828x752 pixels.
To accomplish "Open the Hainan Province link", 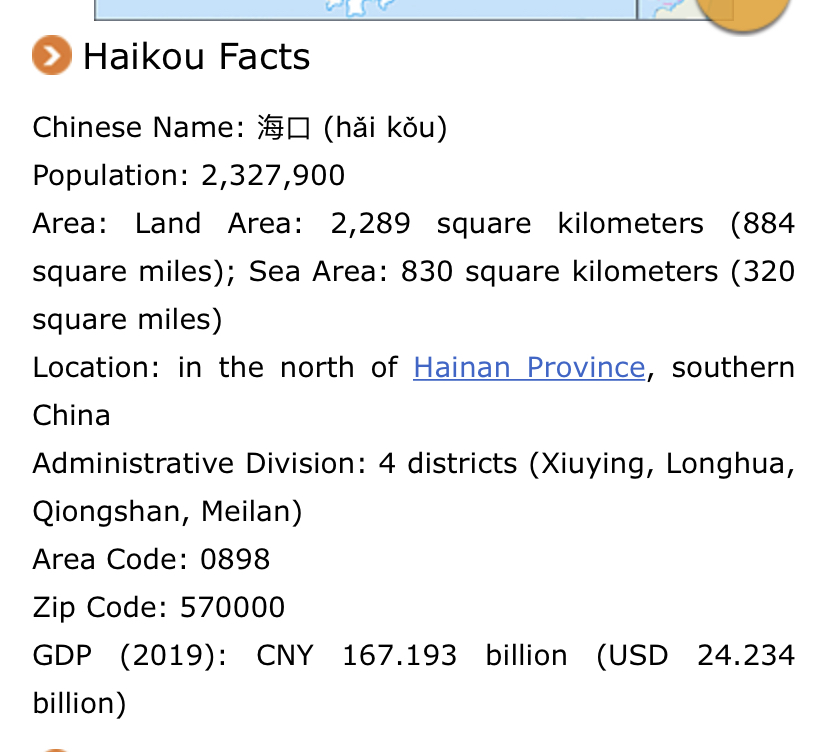I will 529,367.
